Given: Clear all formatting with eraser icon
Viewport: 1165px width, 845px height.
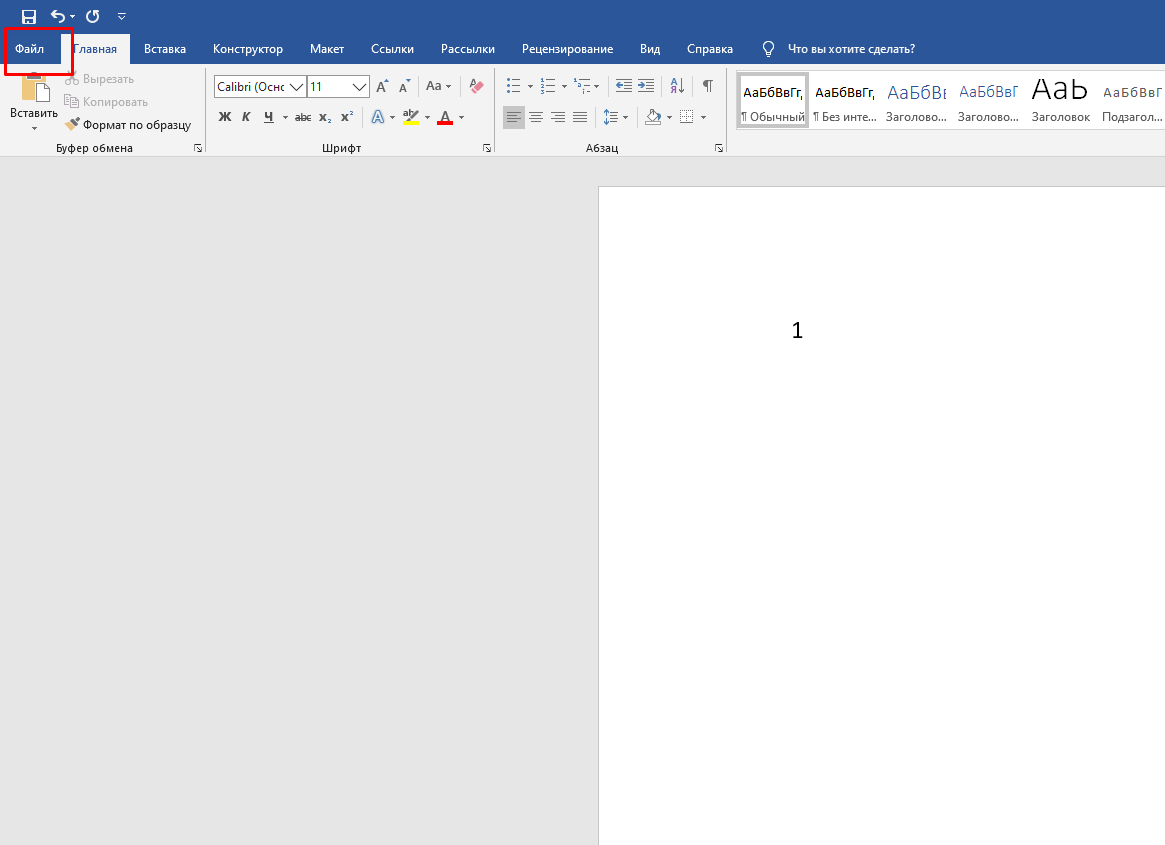Looking at the screenshot, I should (x=476, y=87).
